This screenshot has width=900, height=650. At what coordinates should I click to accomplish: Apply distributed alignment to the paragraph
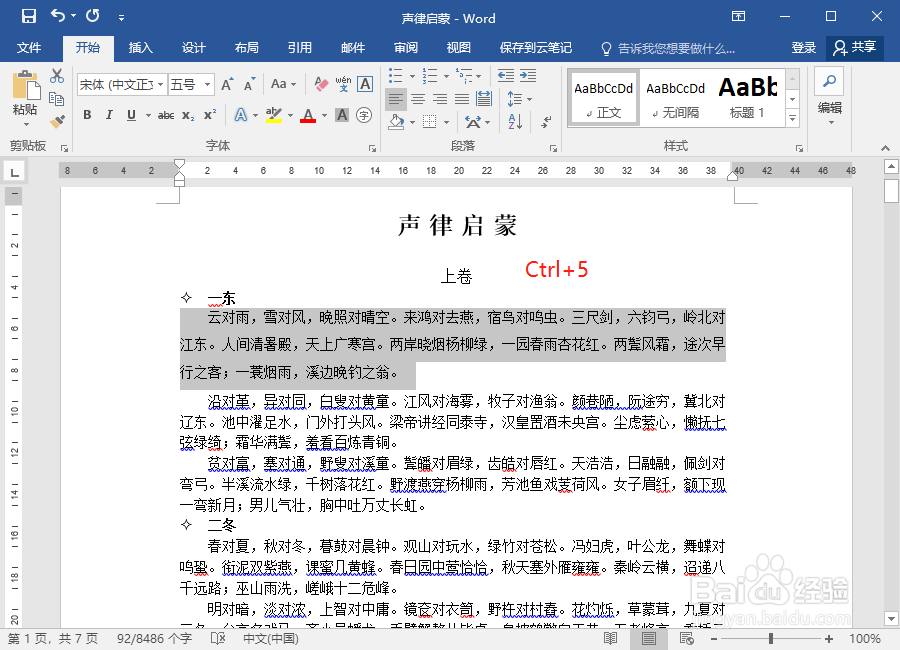tap(484, 99)
